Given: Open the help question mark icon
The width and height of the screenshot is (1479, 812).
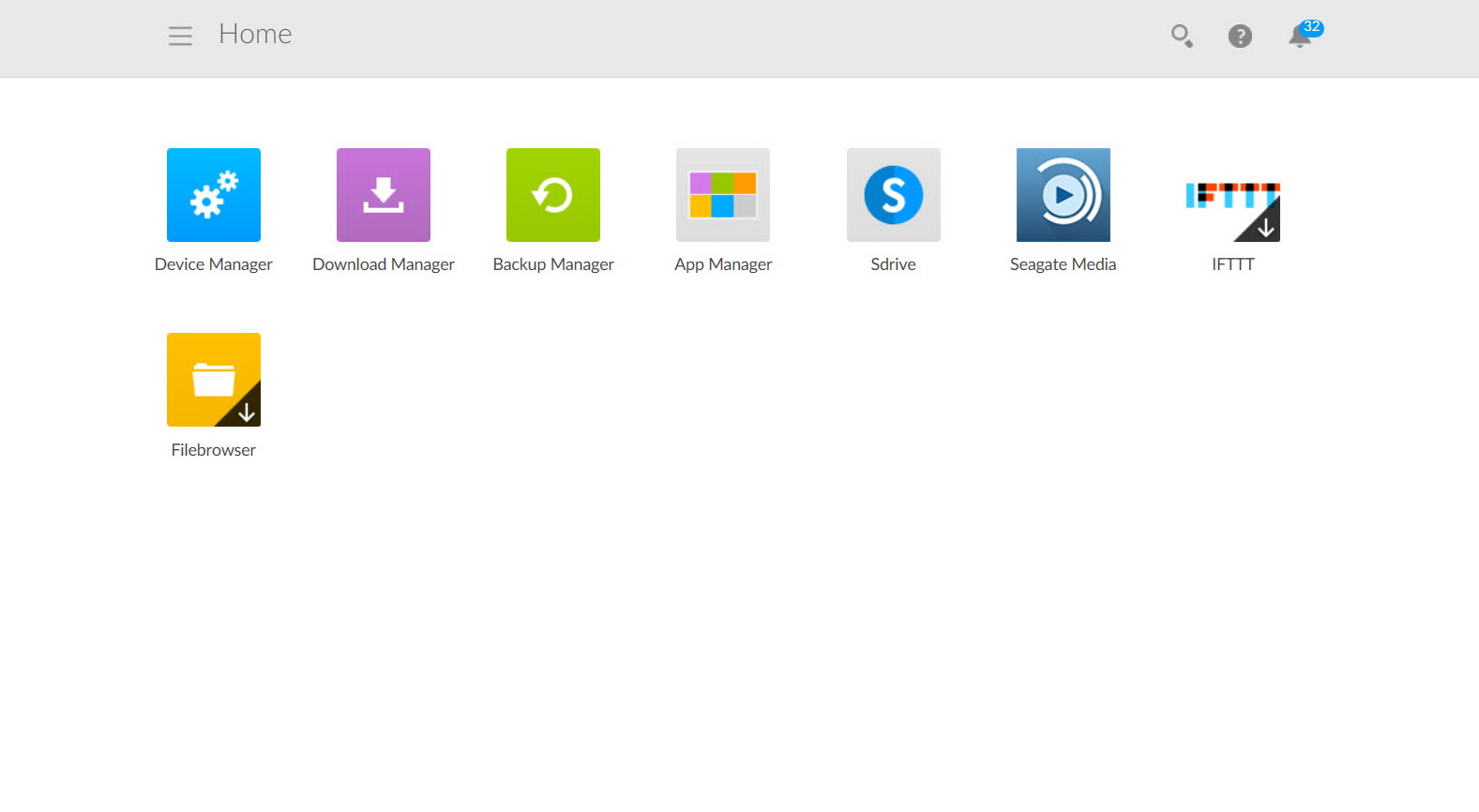Looking at the screenshot, I should coord(1240,36).
